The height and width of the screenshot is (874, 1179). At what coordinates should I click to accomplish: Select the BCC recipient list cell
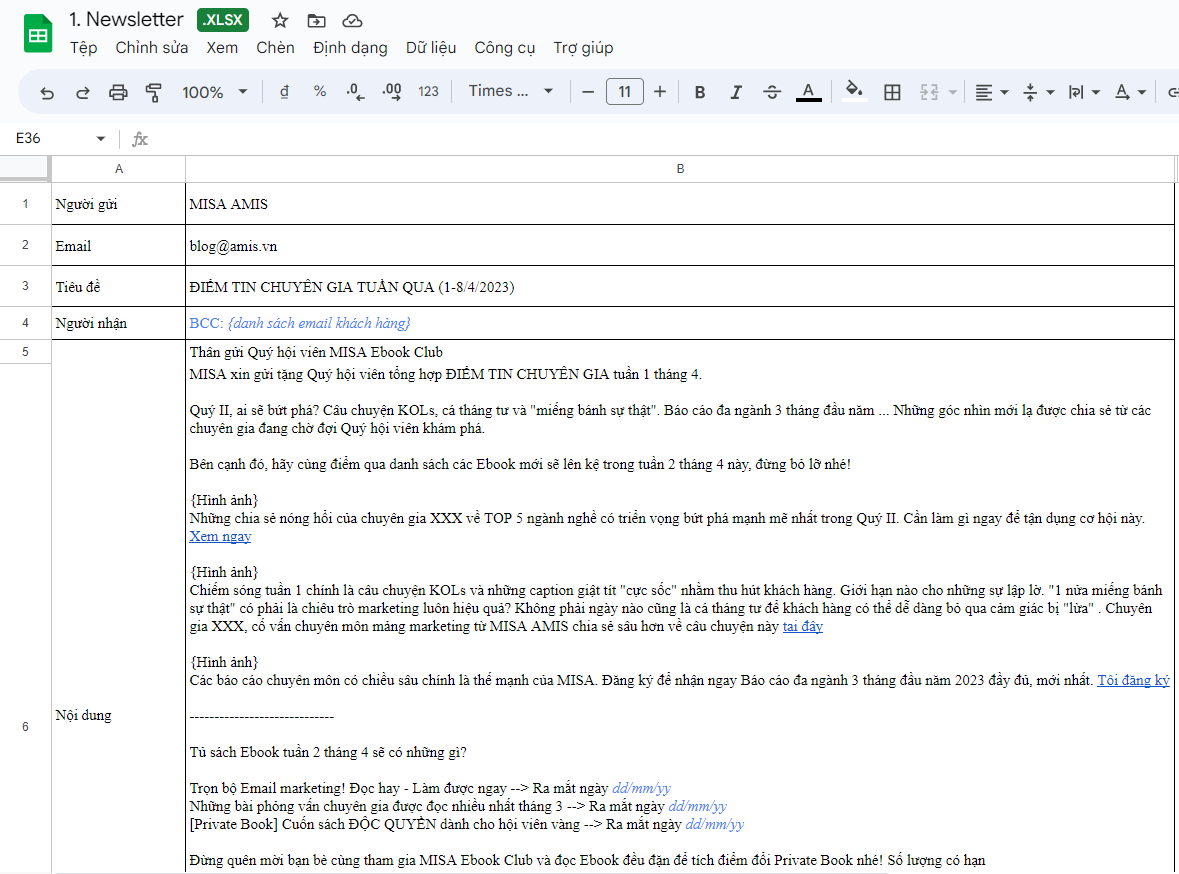680,323
